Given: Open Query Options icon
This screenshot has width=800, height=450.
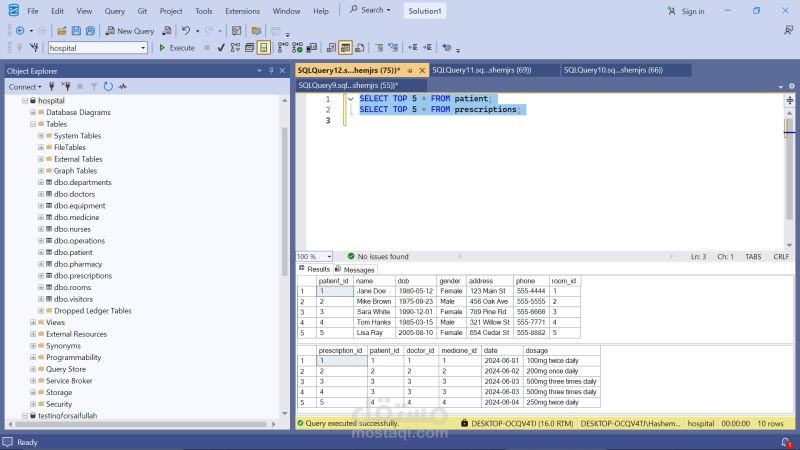Looking at the screenshot, I should click(249, 48).
